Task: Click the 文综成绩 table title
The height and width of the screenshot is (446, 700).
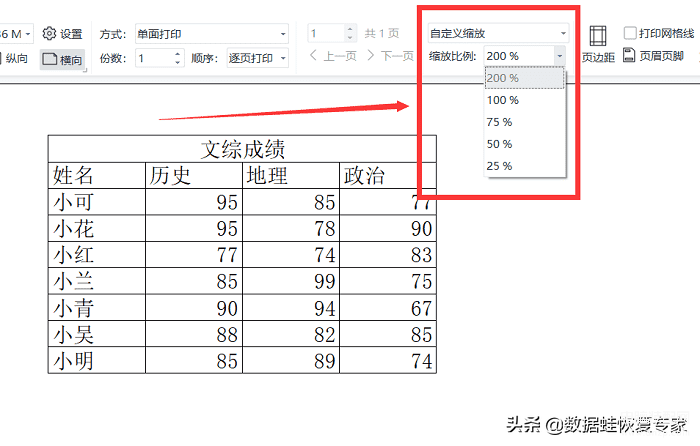Action: tap(242, 149)
